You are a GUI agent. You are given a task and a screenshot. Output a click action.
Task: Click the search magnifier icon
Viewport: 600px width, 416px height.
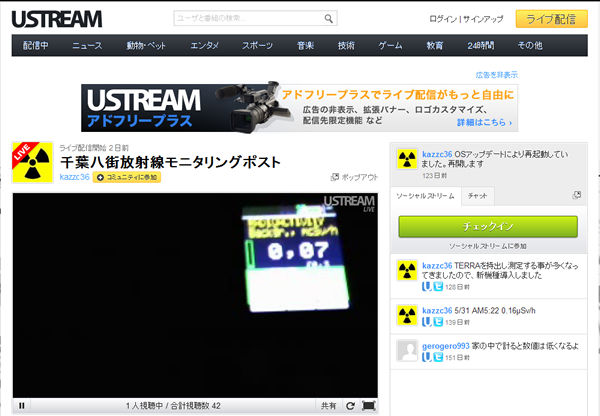pos(328,18)
